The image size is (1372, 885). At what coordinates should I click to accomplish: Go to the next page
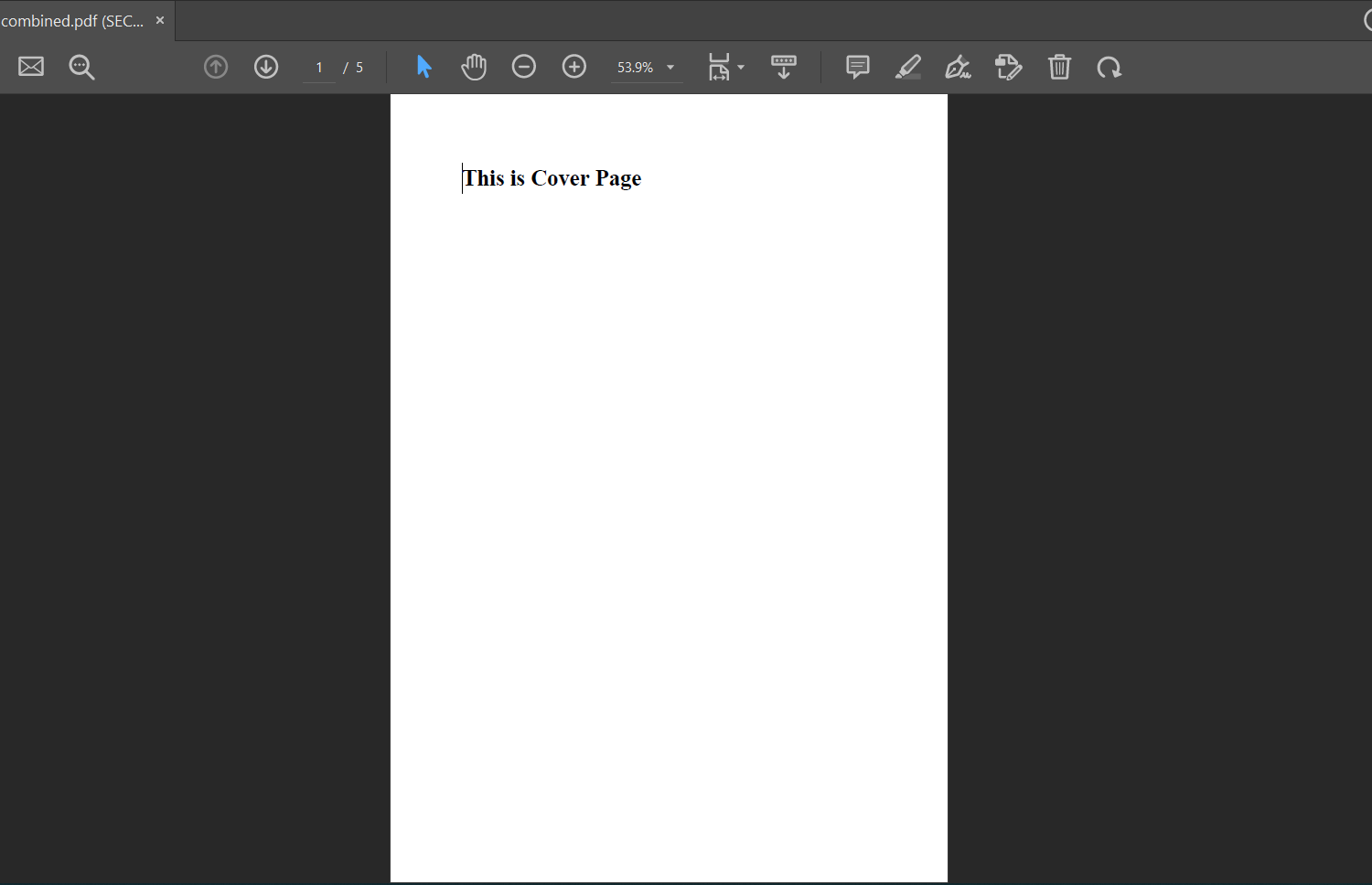[x=266, y=67]
